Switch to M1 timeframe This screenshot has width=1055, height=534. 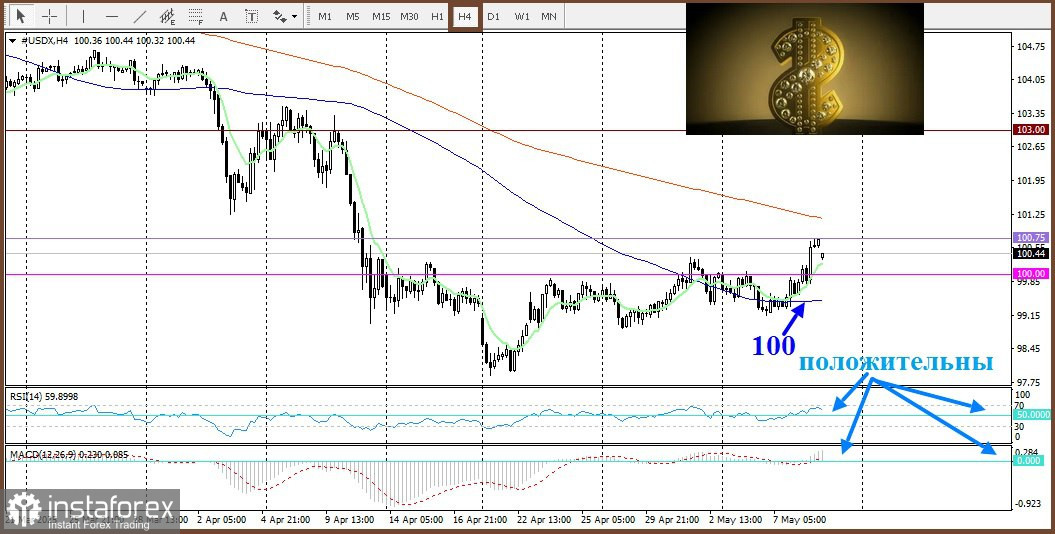coord(325,16)
